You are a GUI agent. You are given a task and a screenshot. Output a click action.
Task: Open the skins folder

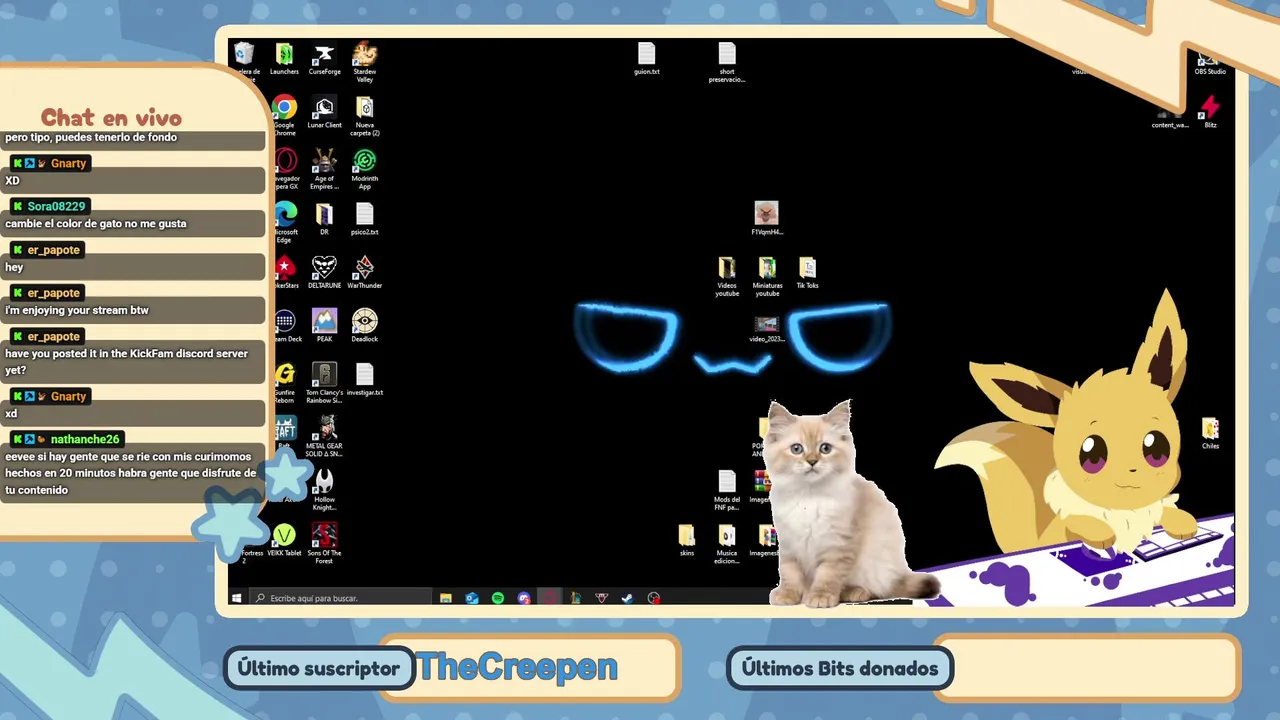(687, 540)
